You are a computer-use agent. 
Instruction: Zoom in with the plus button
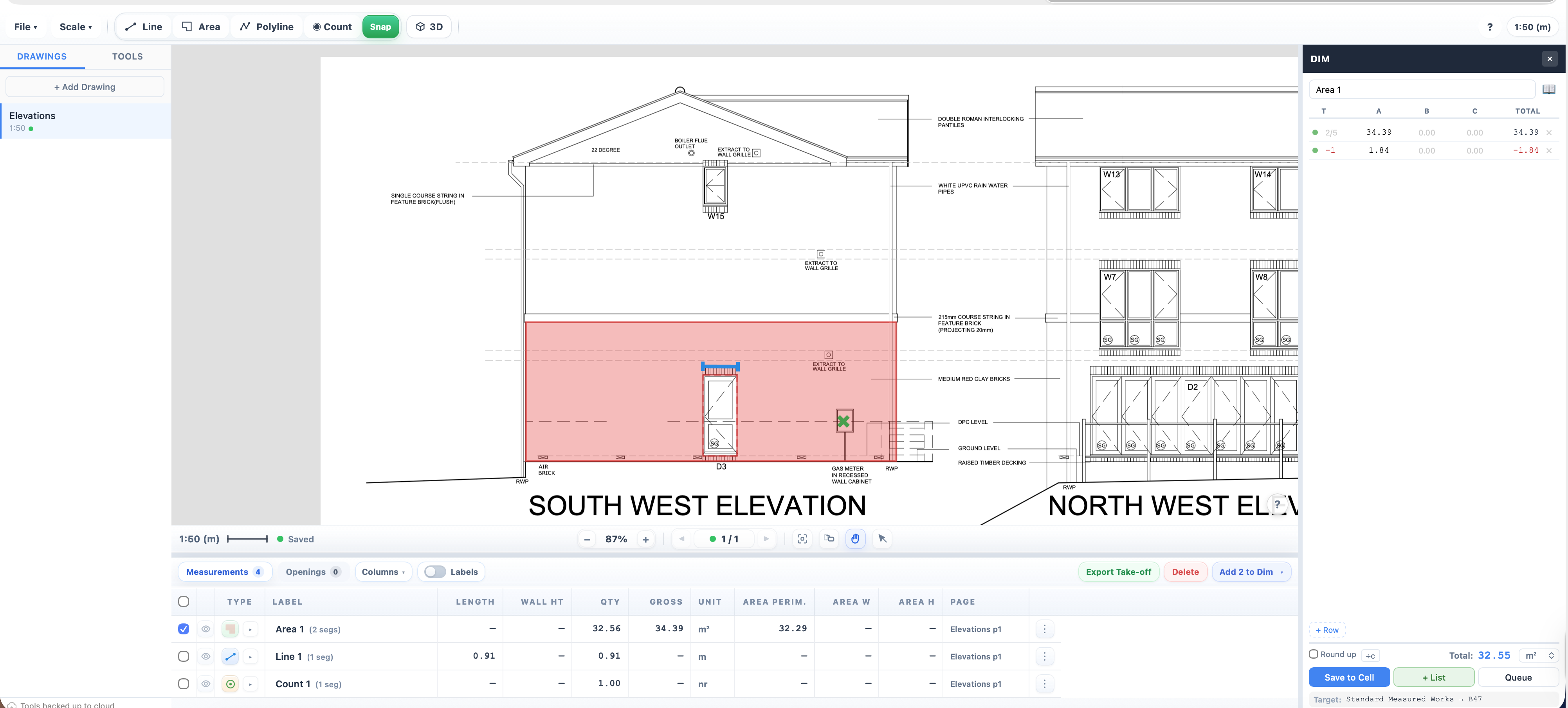pos(645,539)
